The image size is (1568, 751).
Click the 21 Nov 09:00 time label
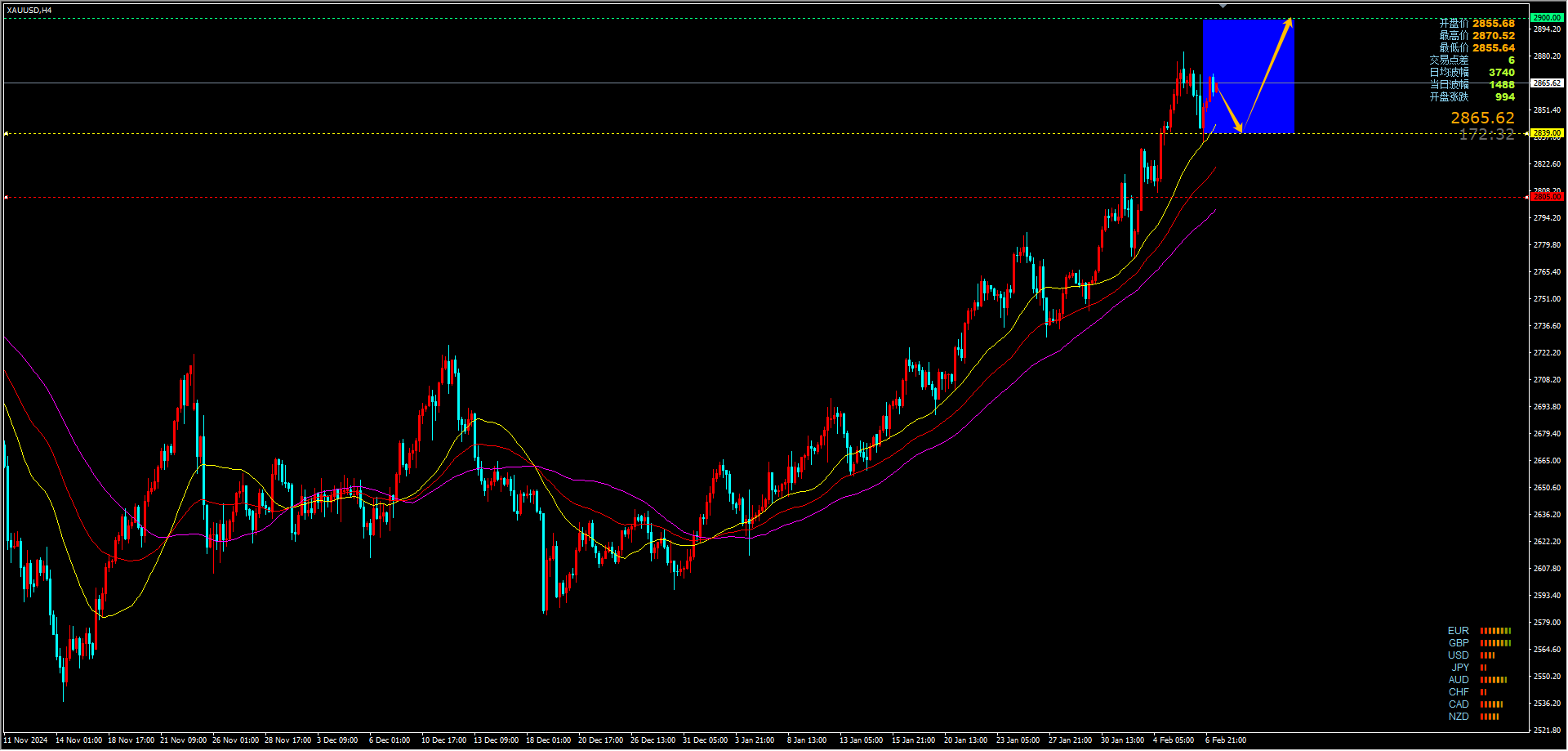(183, 740)
